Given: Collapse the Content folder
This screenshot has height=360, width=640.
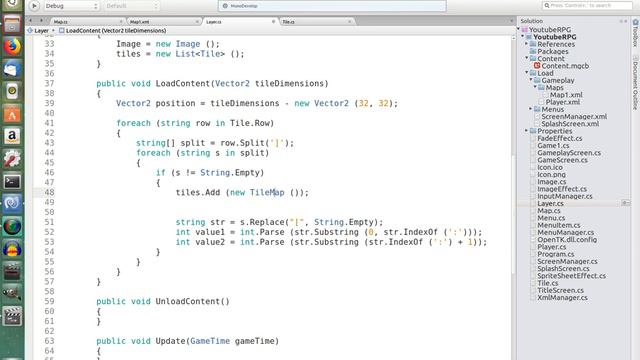Looking at the screenshot, I should (527, 58).
